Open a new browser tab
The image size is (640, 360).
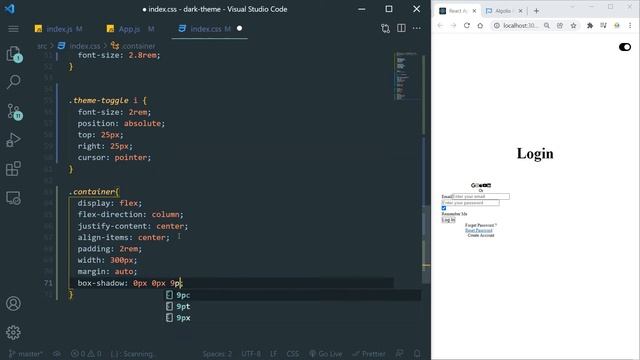click(536, 11)
